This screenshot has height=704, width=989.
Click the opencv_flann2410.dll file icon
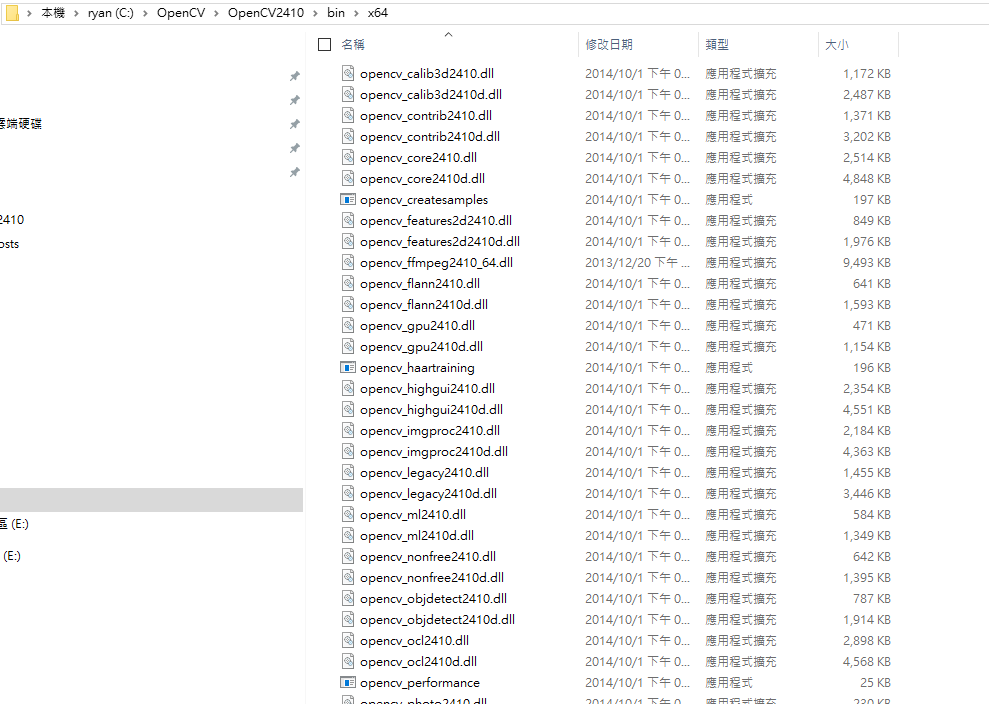pos(348,283)
